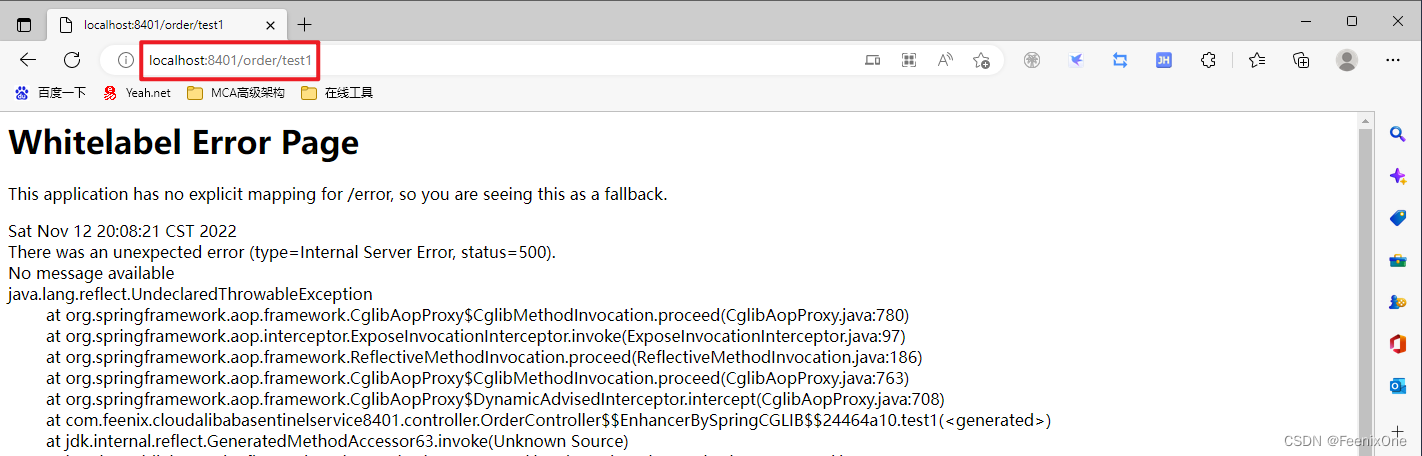View site information icon in address bar
1422x456 pixels.
click(126, 60)
